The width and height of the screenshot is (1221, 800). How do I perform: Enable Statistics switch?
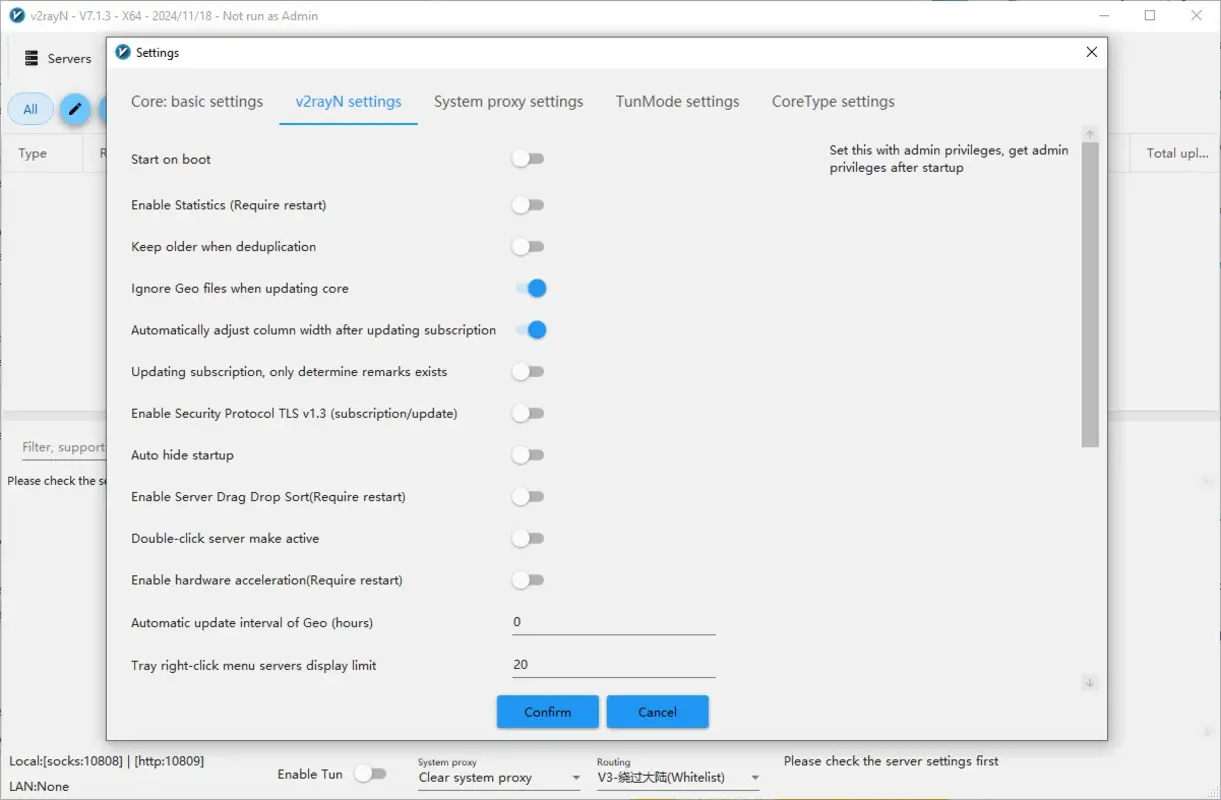pos(528,205)
